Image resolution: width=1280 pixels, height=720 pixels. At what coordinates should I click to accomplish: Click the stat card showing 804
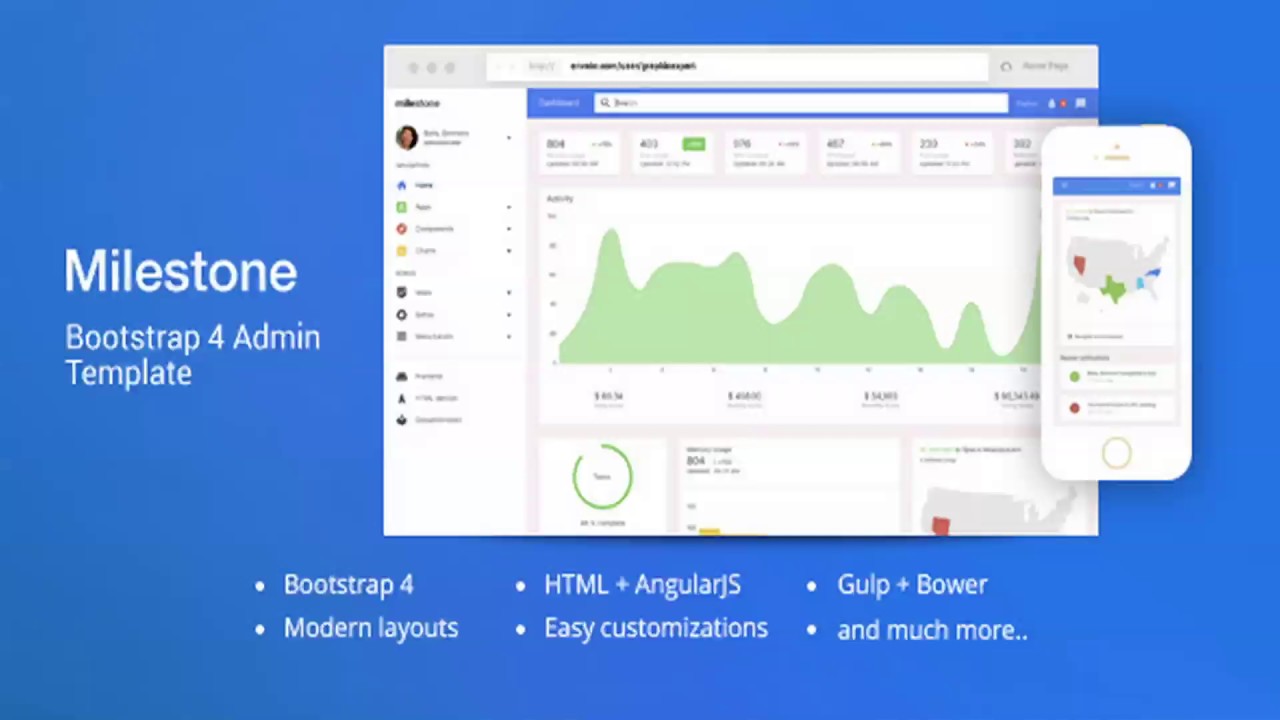coord(579,152)
